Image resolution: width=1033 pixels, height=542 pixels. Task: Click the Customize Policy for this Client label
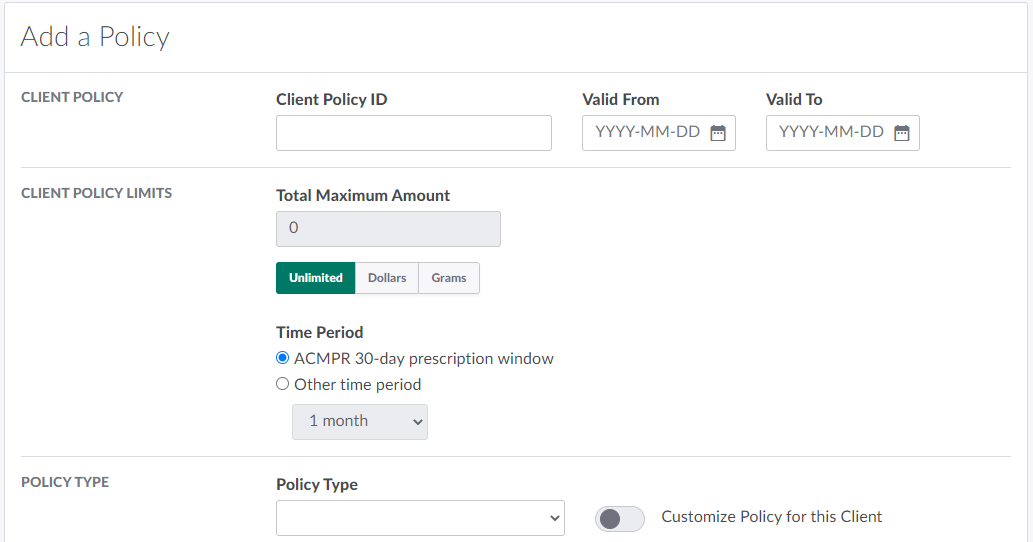771,517
